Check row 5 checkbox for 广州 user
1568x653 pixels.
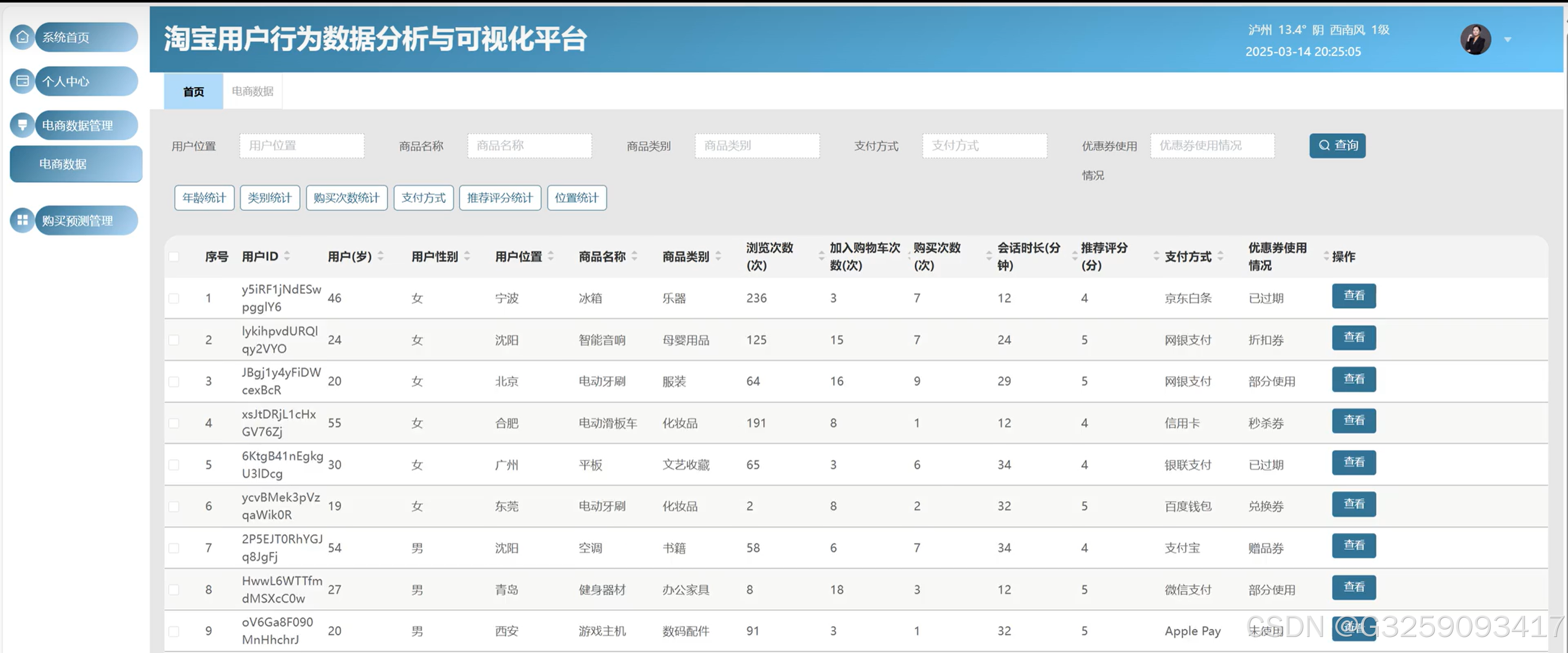point(174,465)
